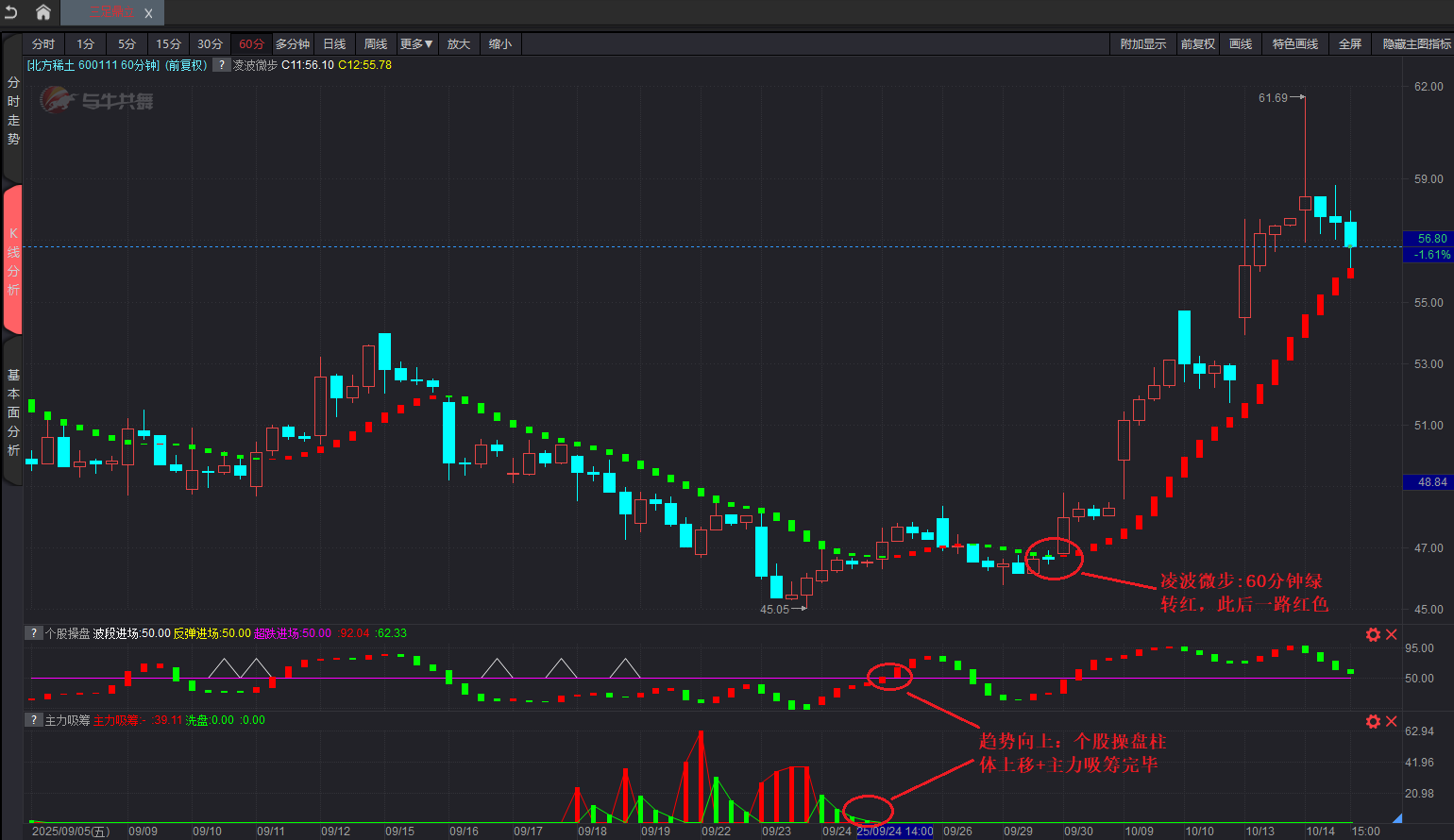Image resolution: width=1454 pixels, height=840 pixels.
Task: Open help for the 凌波微步 main indicator
Action: [221, 65]
